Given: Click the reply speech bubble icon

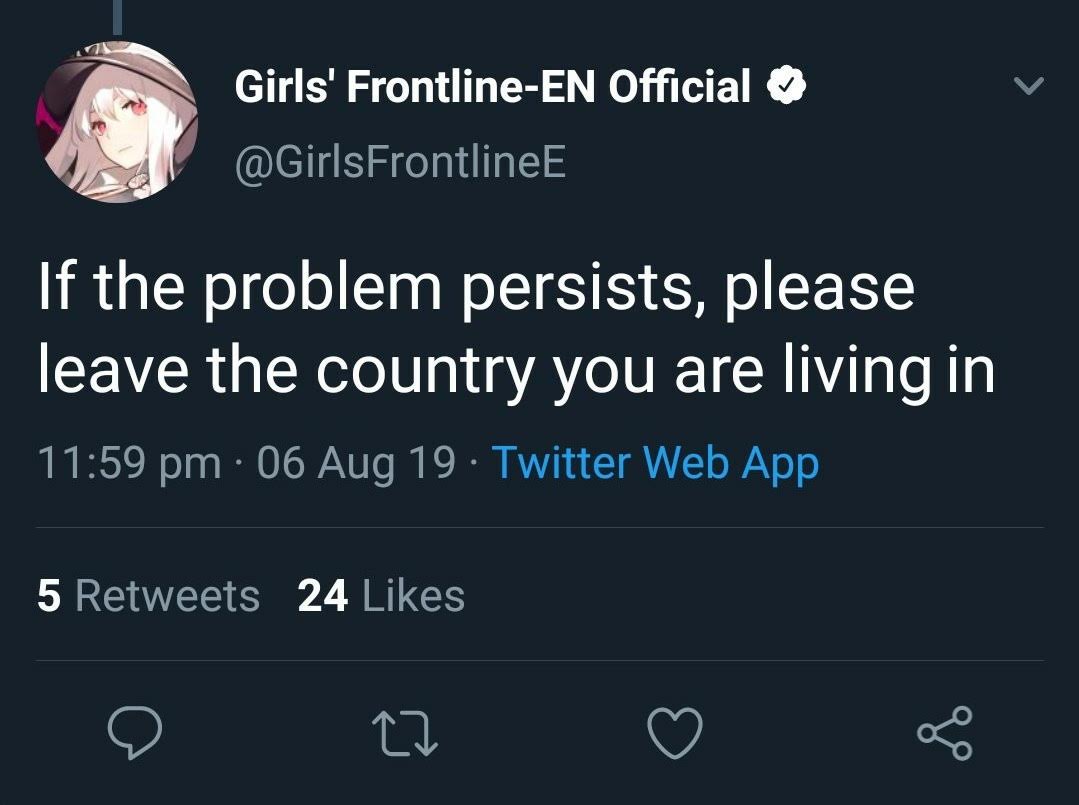Looking at the screenshot, I should (135, 733).
